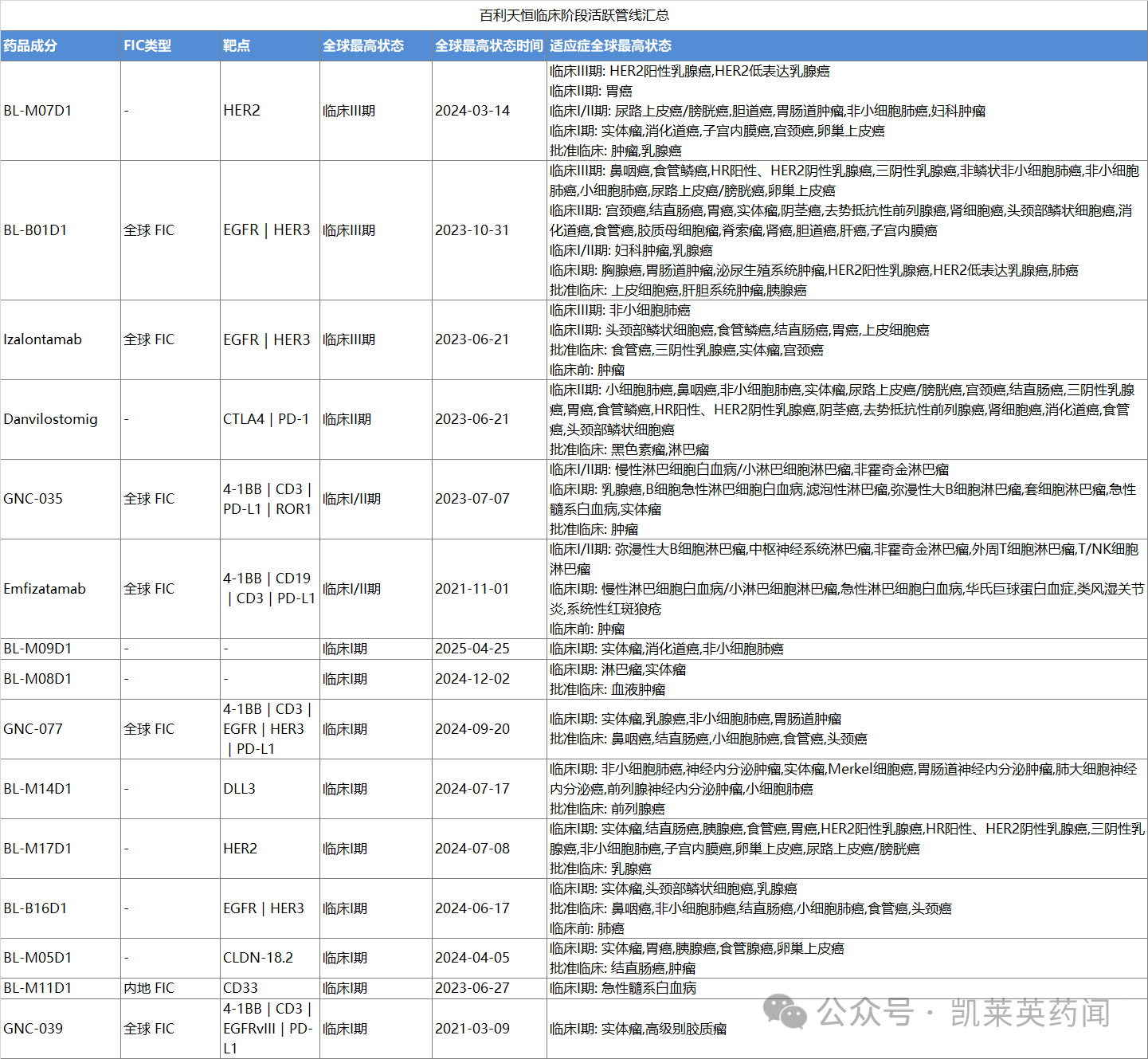The image size is (1148, 1059).
Task: Click HER2 target in BL-M17D1 row
Action: pyautogui.click(x=241, y=849)
